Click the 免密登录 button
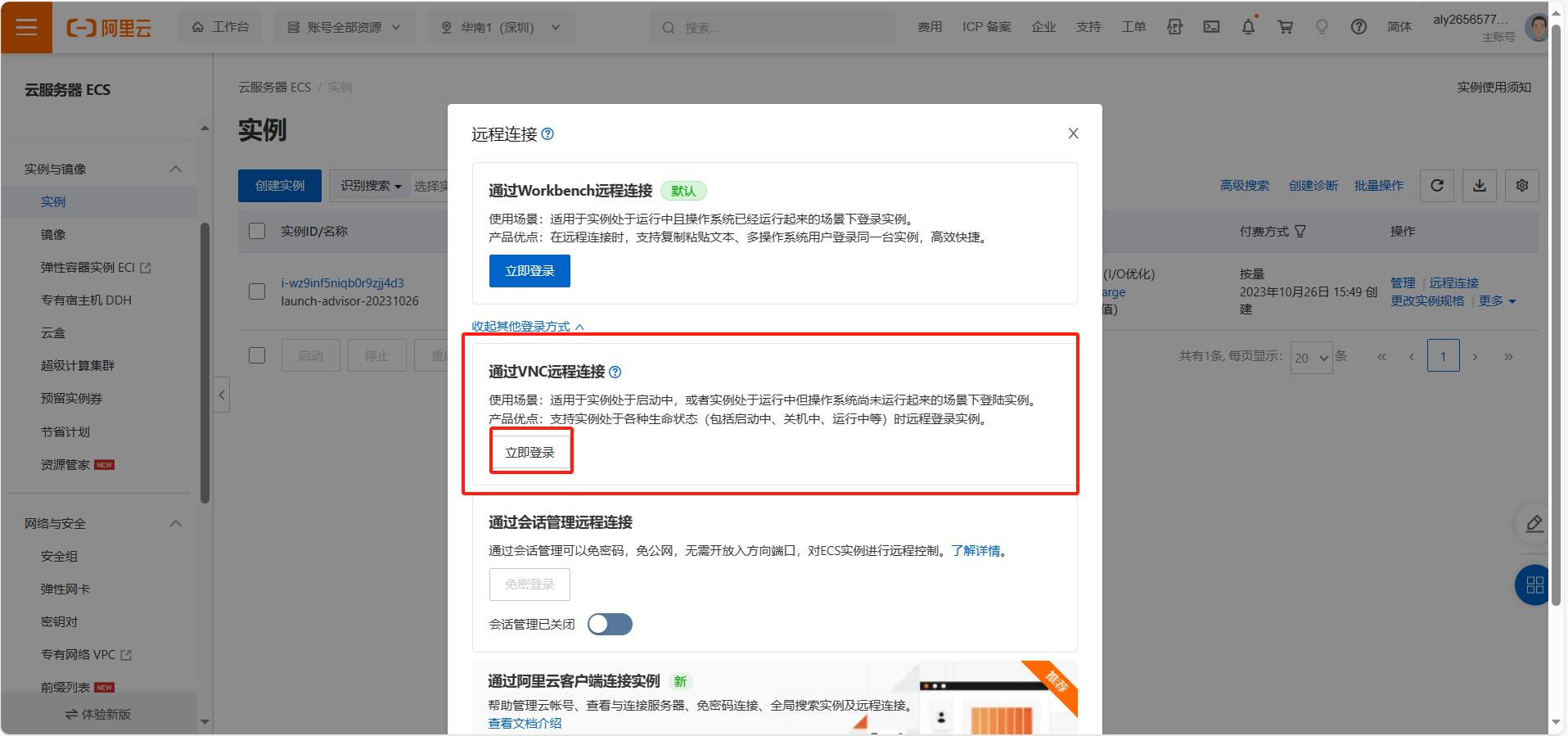Viewport: 1568px width, 736px height. tap(529, 585)
